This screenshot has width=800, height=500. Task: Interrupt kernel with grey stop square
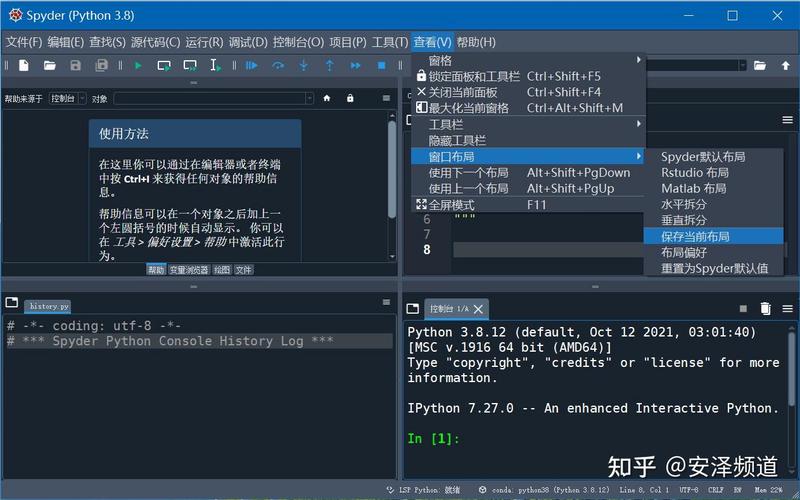click(743, 308)
